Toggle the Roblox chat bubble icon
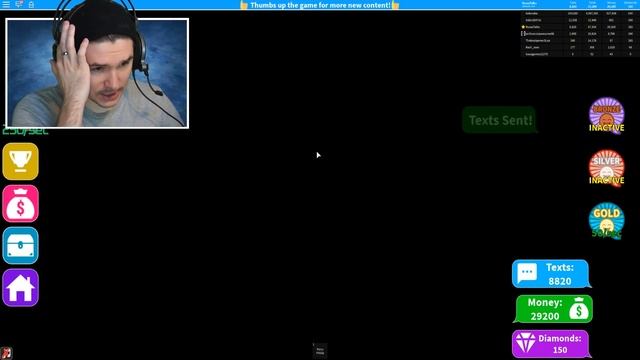 pyautogui.click(x=19, y=4)
